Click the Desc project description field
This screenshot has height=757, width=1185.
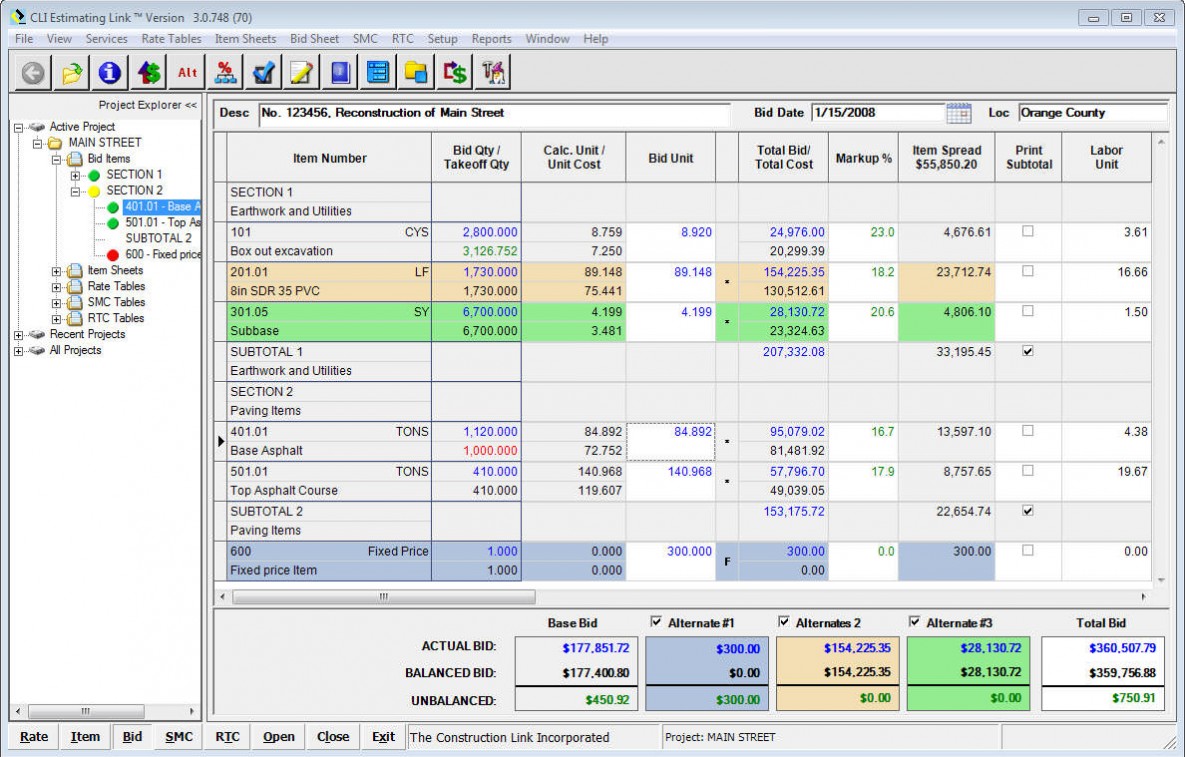pos(494,113)
